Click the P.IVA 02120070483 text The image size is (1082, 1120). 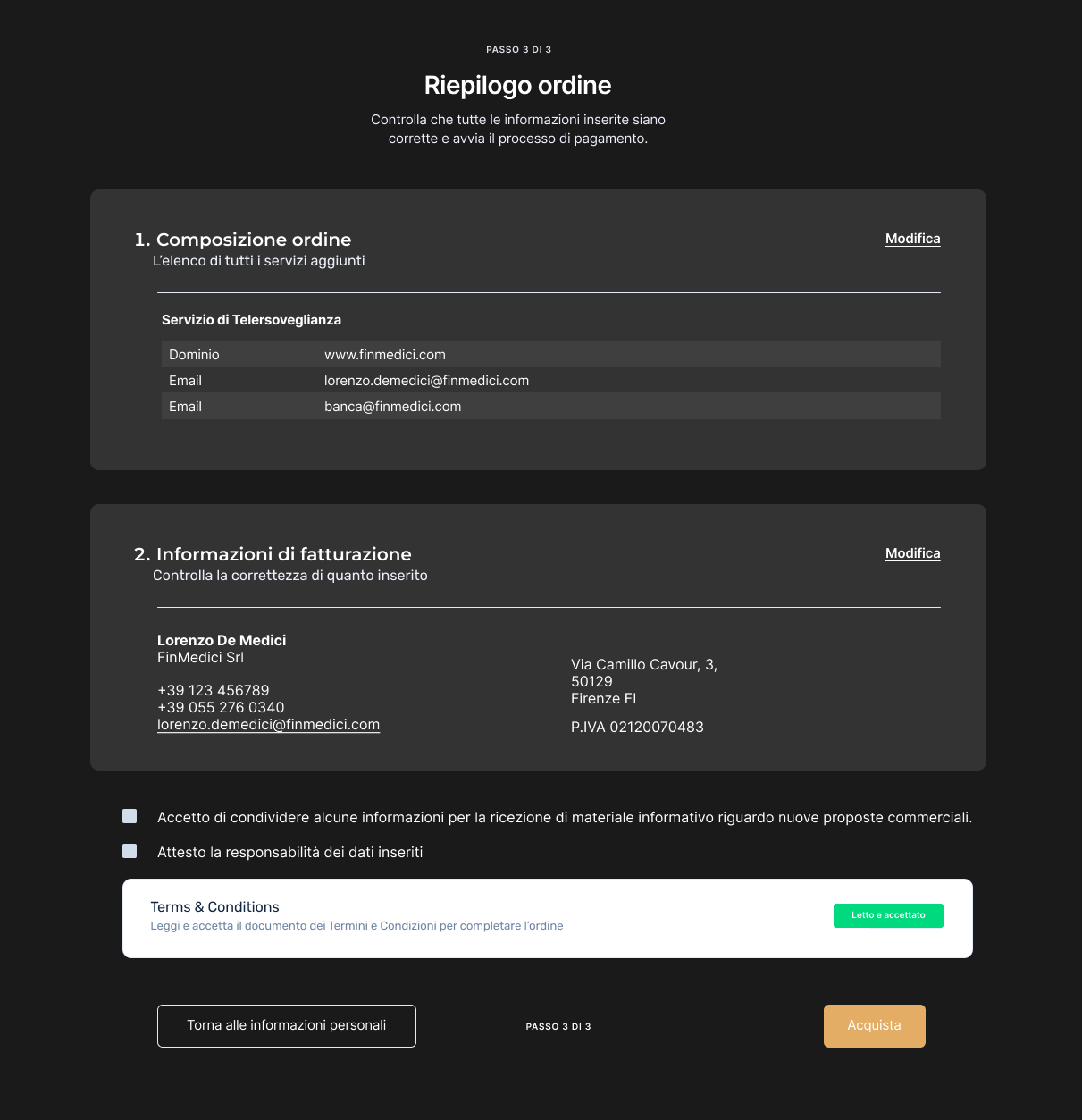click(x=637, y=728)
